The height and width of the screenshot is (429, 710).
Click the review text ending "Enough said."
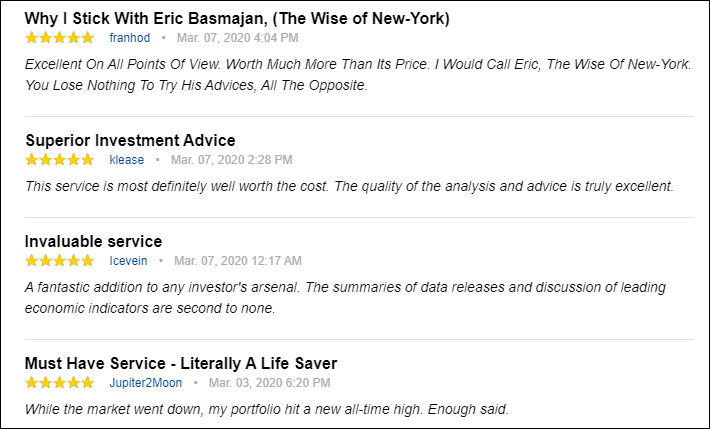(x=267, y=409)
